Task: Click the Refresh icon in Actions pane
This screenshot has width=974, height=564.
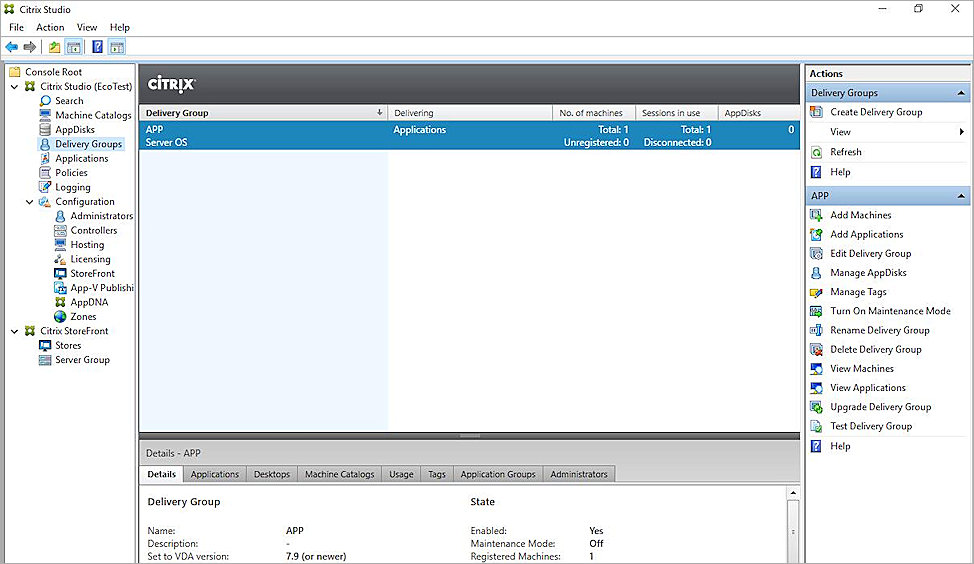Action: pyautogui.click(x=817, y=152)
